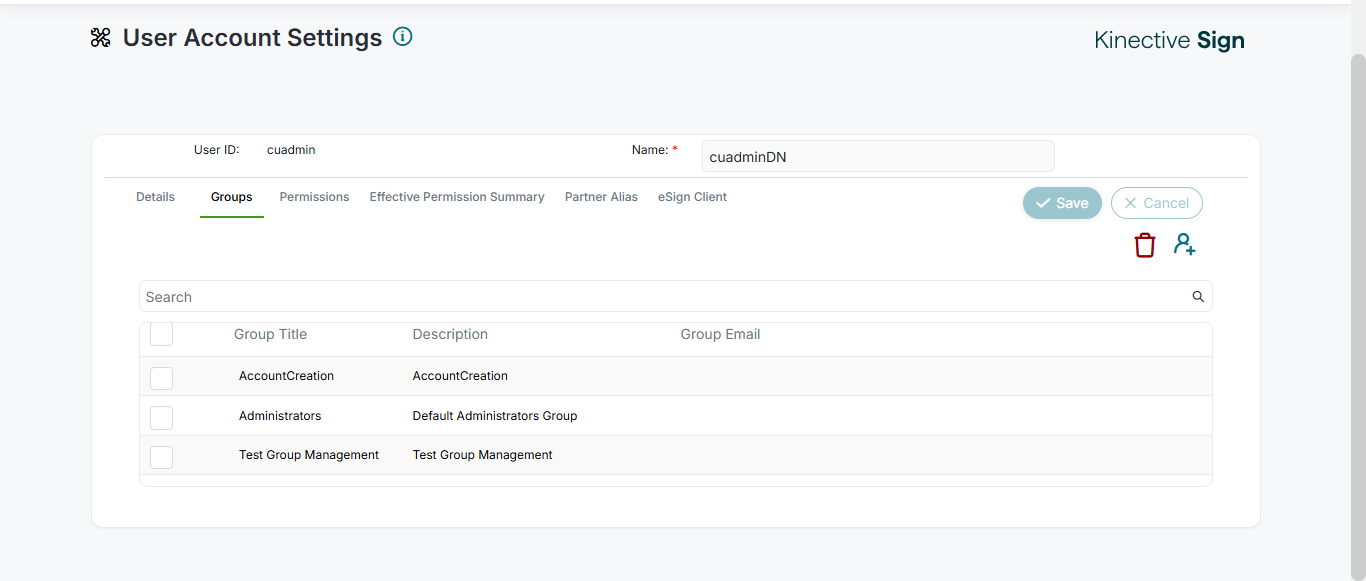Open Effective Permission Summary tab

(x=457, y=197)
